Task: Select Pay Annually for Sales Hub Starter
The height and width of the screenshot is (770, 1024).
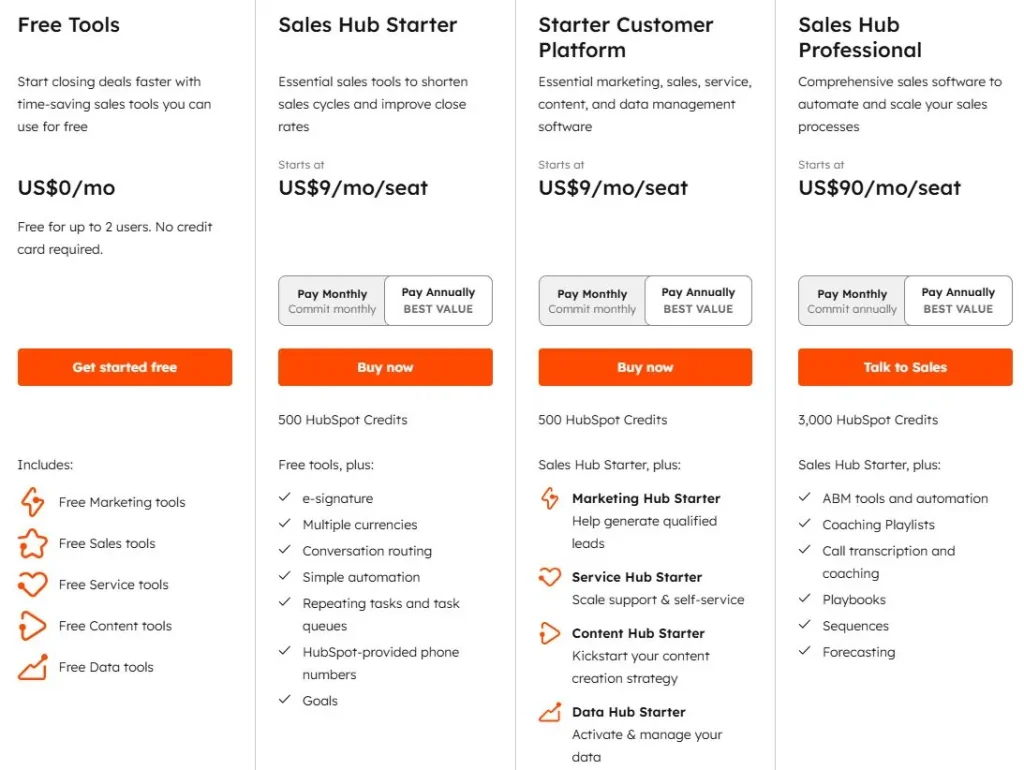Action: pyautogui.click(x=438, y=300)
